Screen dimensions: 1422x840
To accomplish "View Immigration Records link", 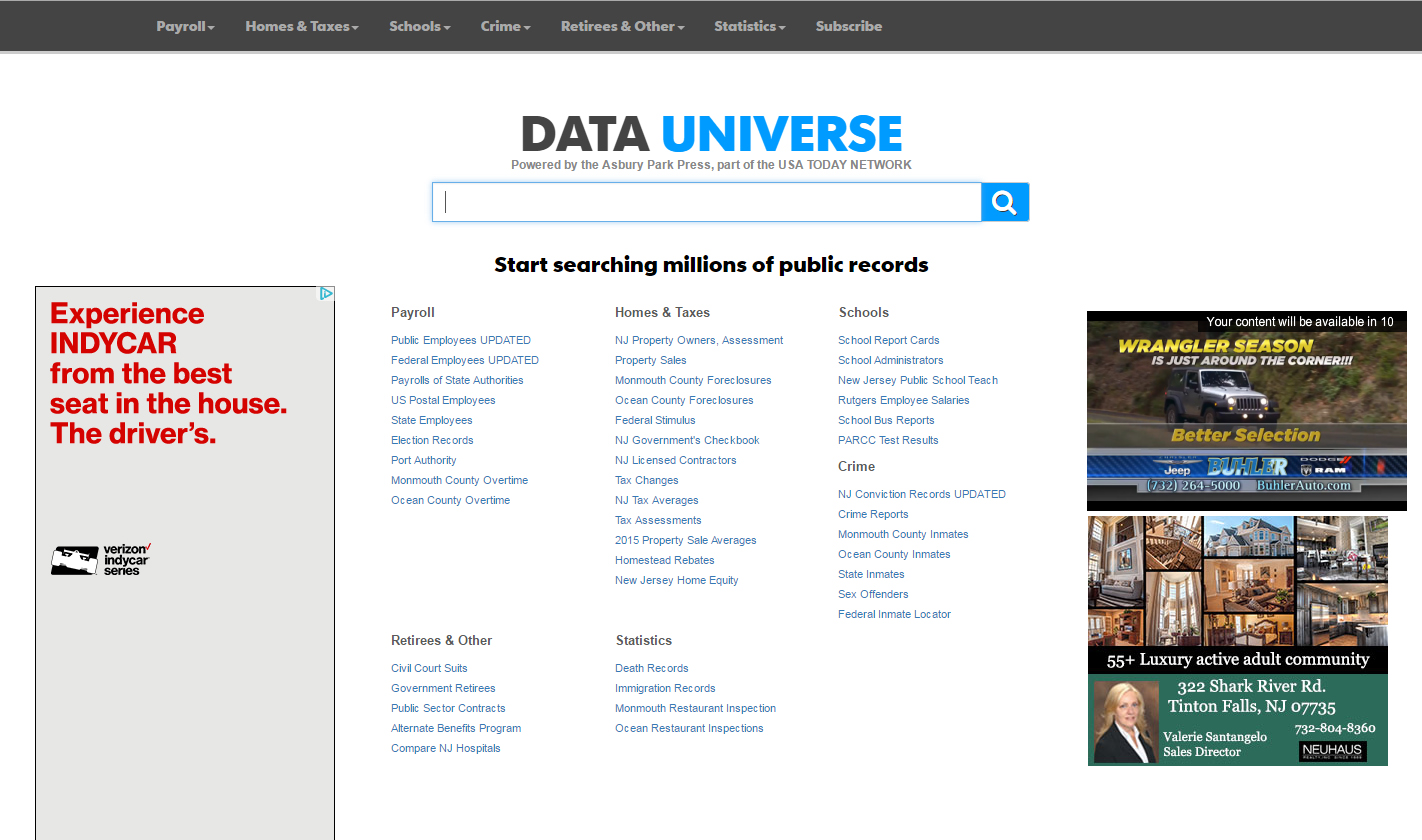I will click(665, 688).
